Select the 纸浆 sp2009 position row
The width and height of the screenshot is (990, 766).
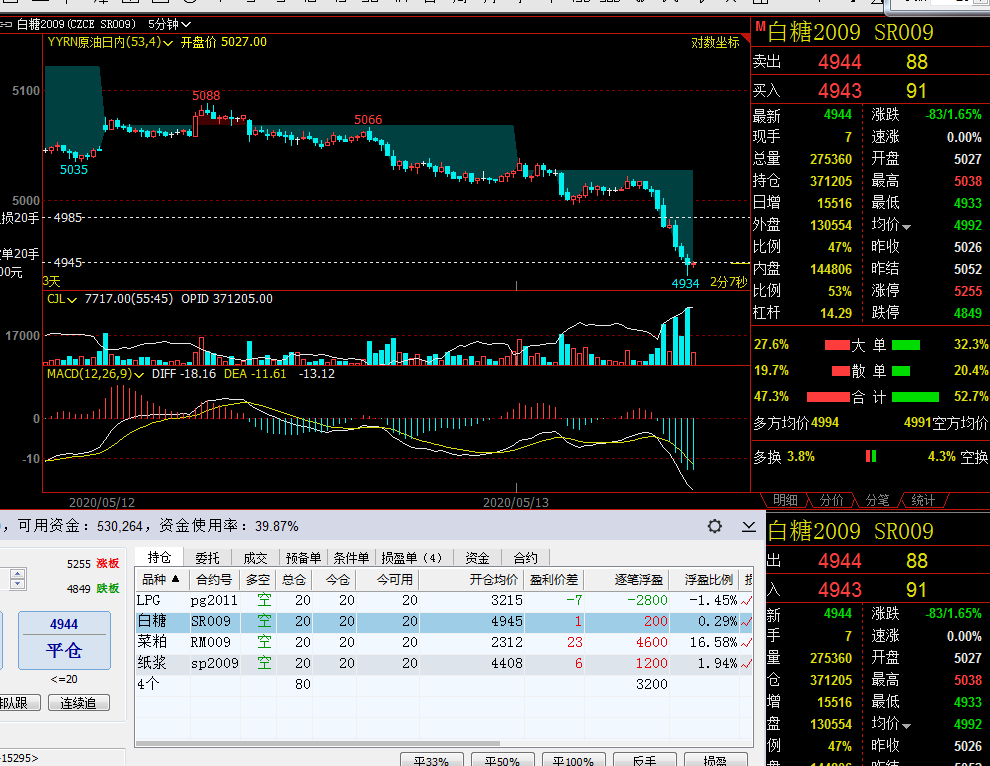coord(444,664)
